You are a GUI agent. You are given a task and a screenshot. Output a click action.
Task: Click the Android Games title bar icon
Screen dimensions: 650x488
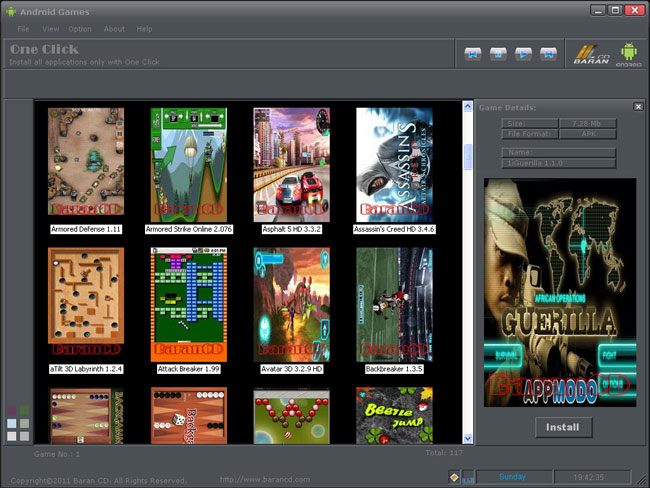(x=11, y=12)
